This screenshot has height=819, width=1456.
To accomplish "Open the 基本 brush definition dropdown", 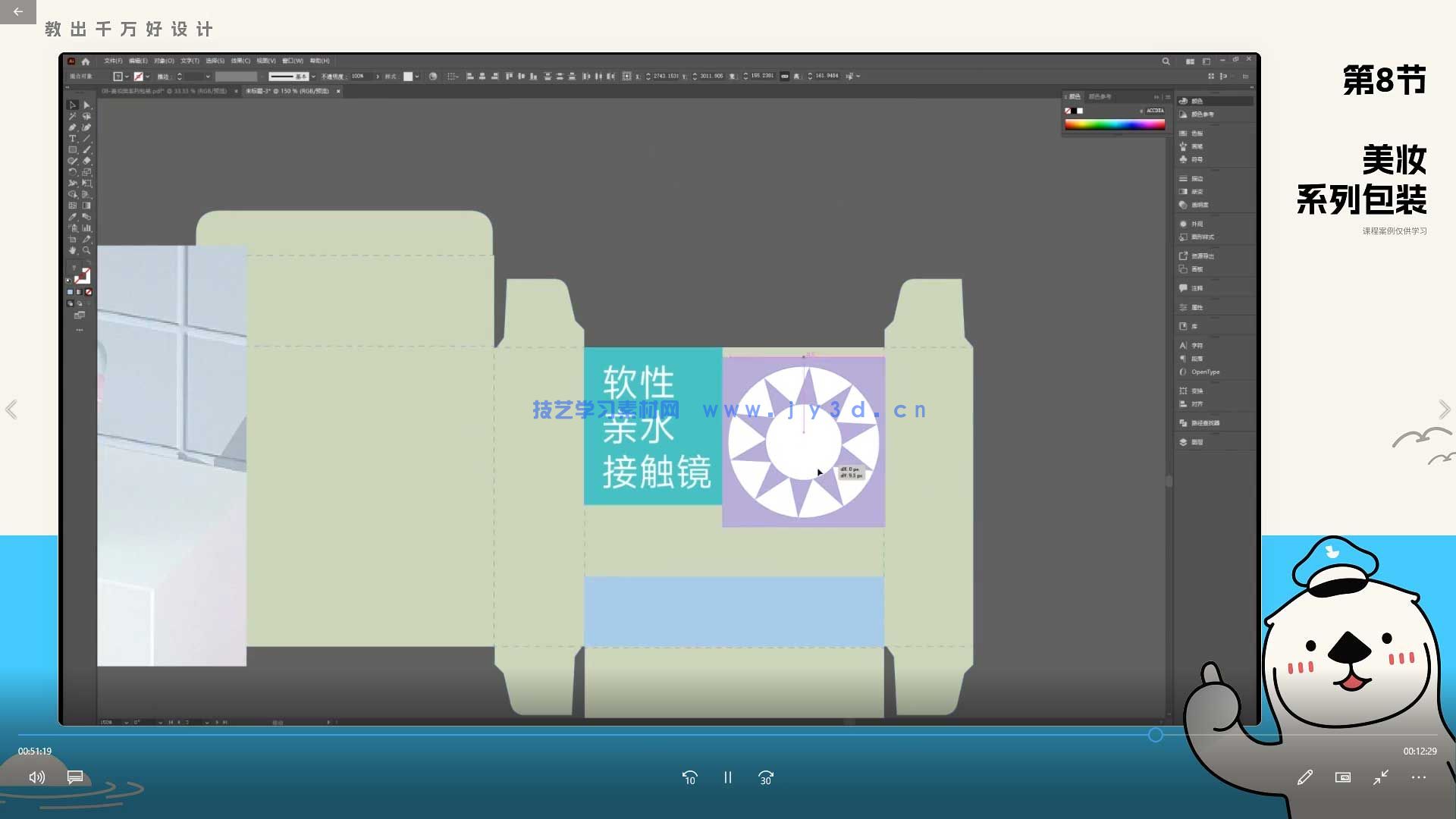I will pyautogui.click(x=312, y=76).
